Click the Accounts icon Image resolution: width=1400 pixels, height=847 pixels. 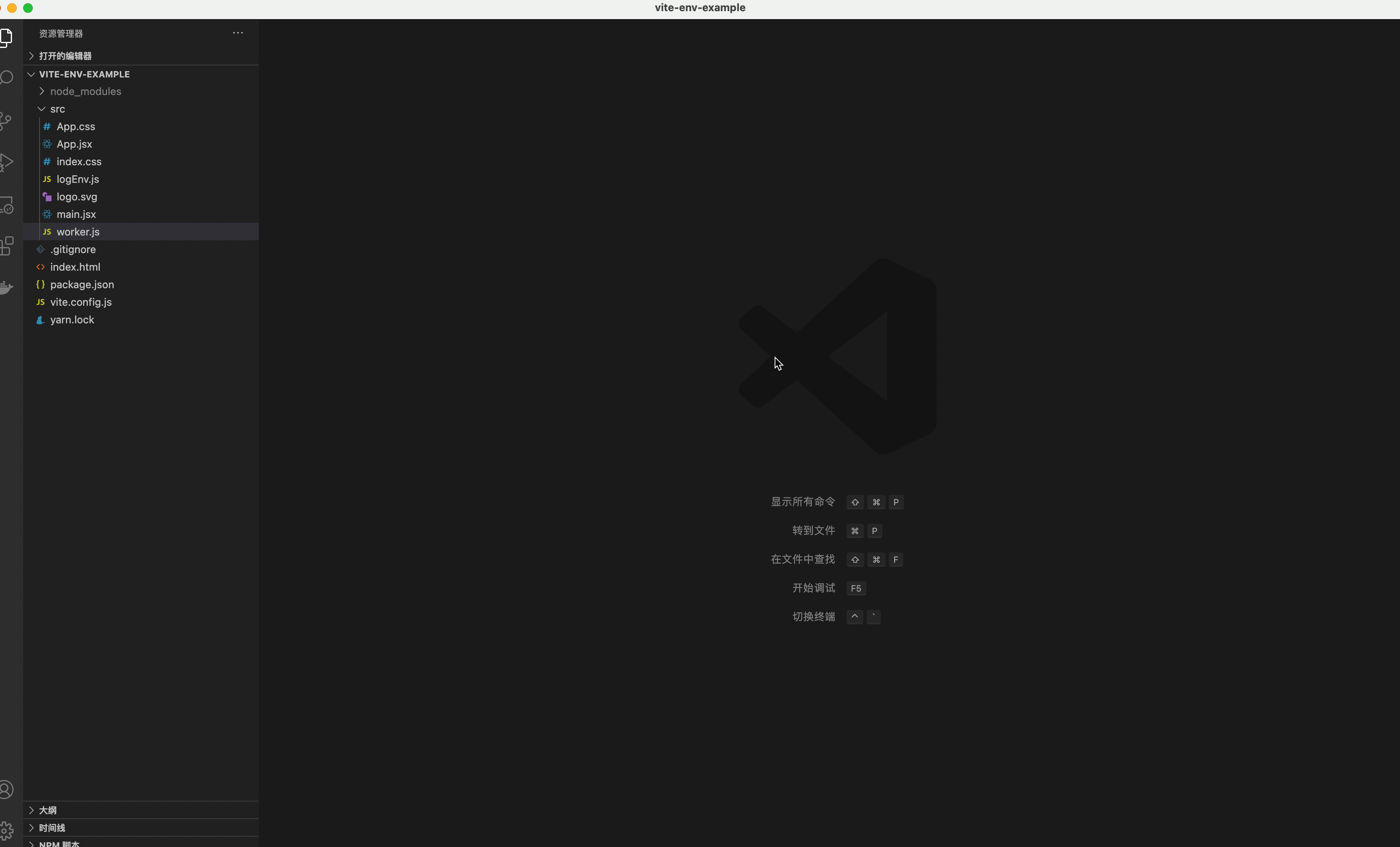[x=6, y=789]
